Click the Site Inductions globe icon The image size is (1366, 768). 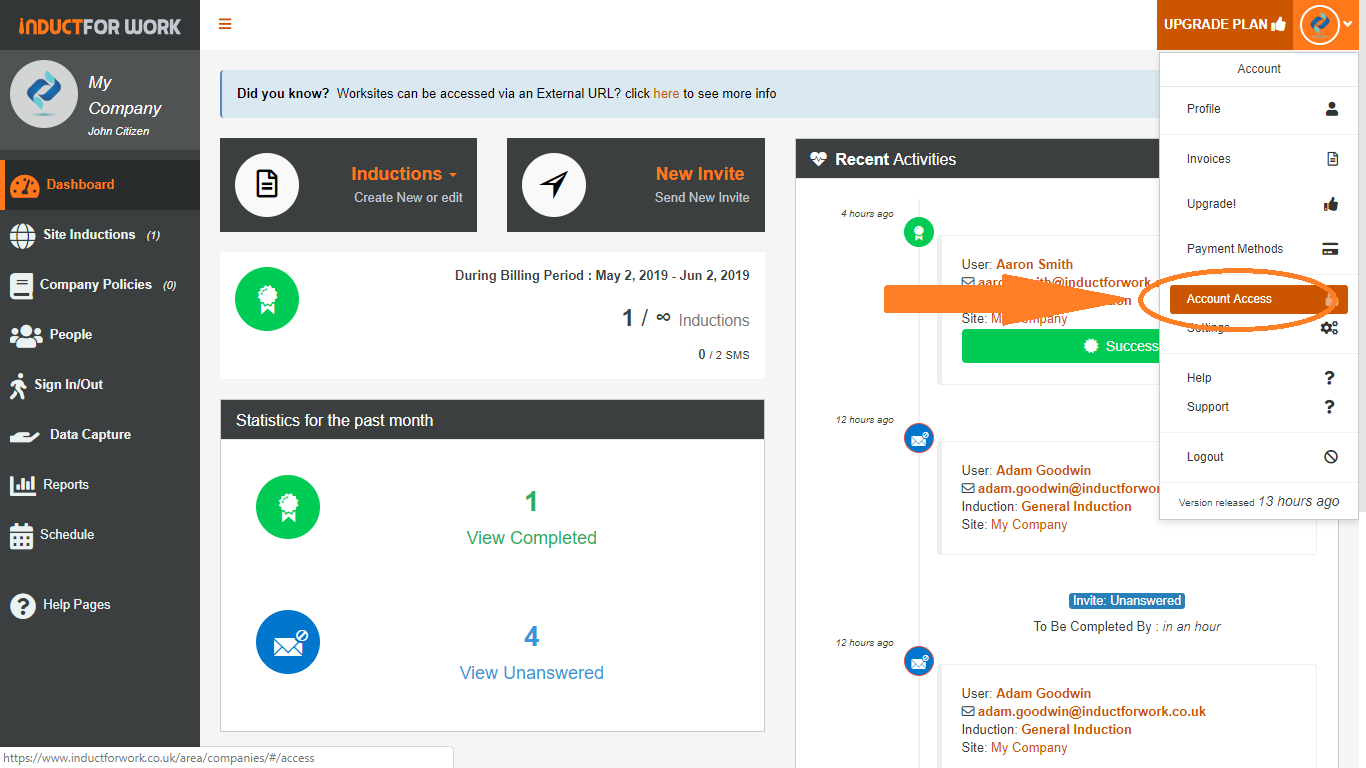click(x=22, y=235)
